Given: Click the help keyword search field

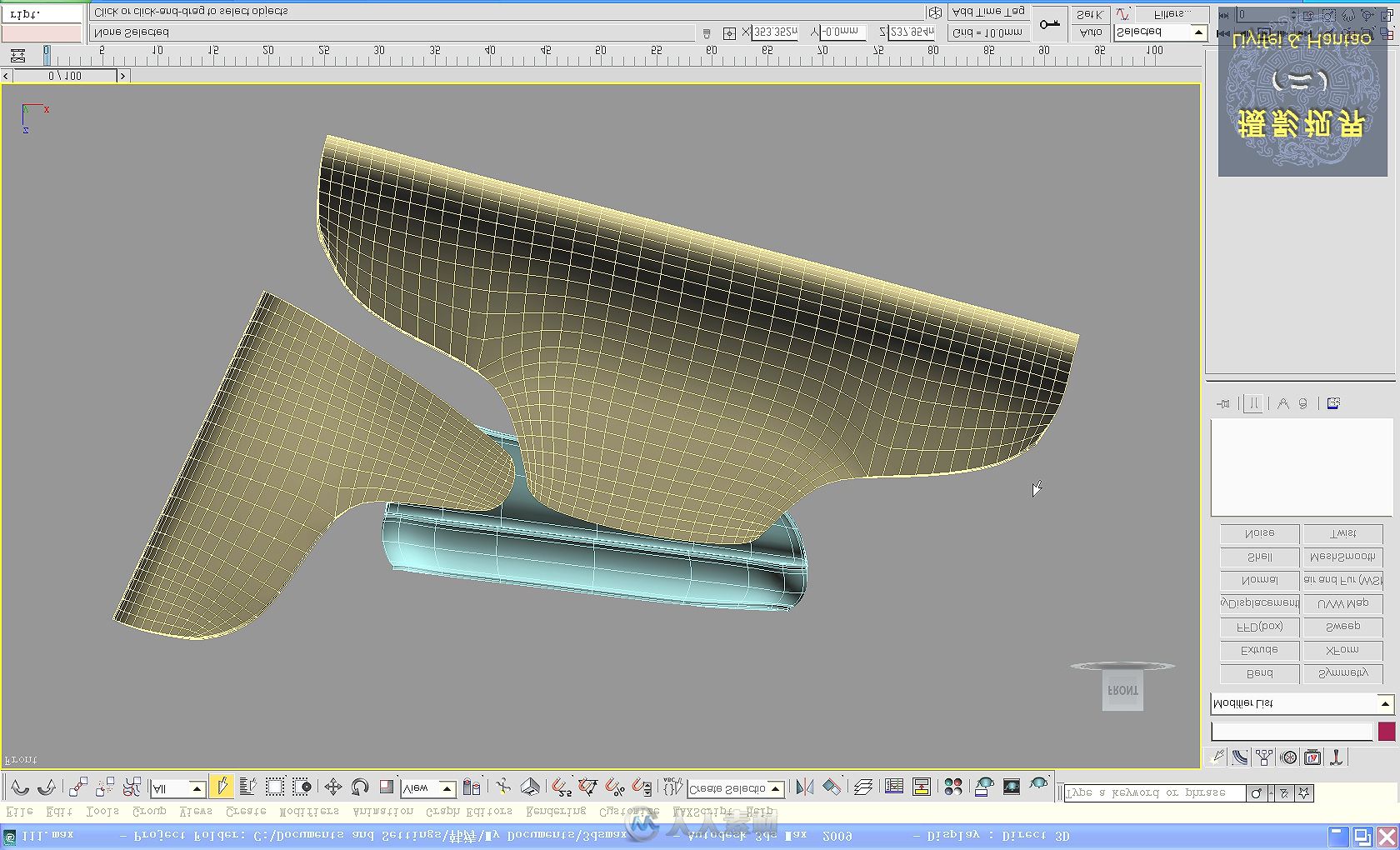Looking at the screenshot, I should (x=1155, y=792).
